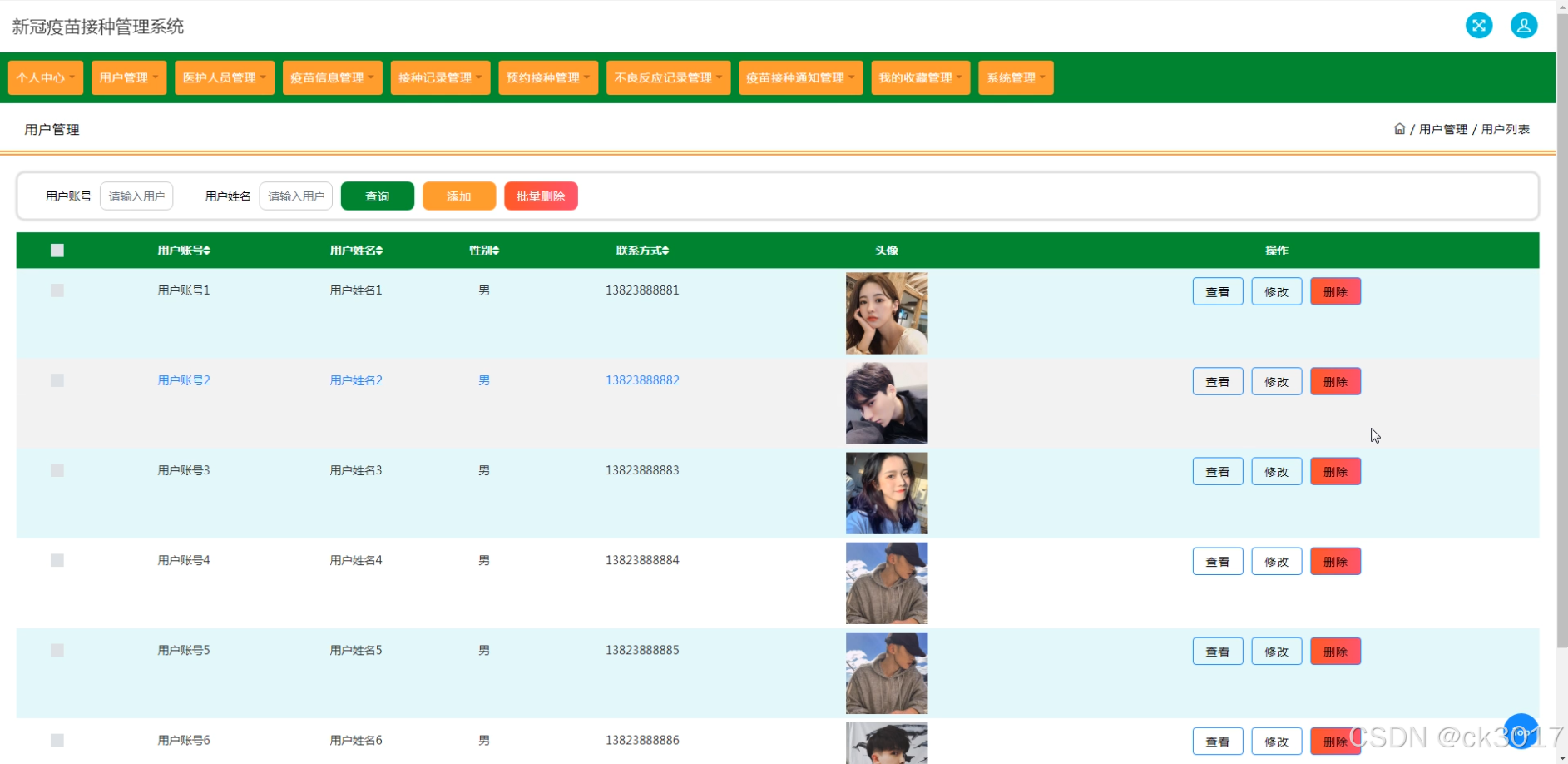Viewport: 1568px width, 764px height.
Task: Click phone number 13823888882
Action: point(642,380)
